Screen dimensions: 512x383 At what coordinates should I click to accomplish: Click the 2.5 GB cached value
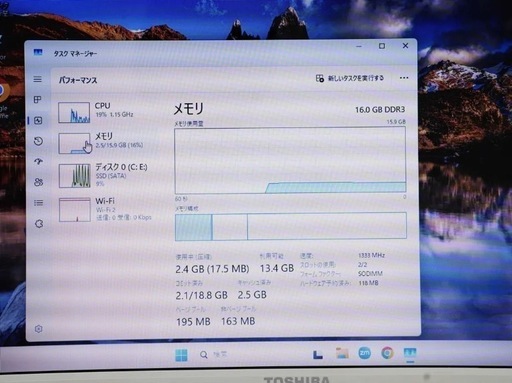tap(252, 295)
